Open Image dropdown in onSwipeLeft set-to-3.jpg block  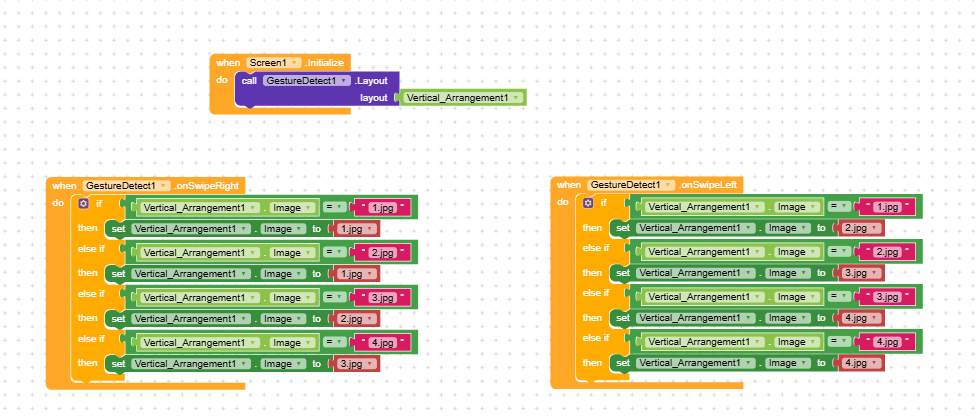coord(788,273)
